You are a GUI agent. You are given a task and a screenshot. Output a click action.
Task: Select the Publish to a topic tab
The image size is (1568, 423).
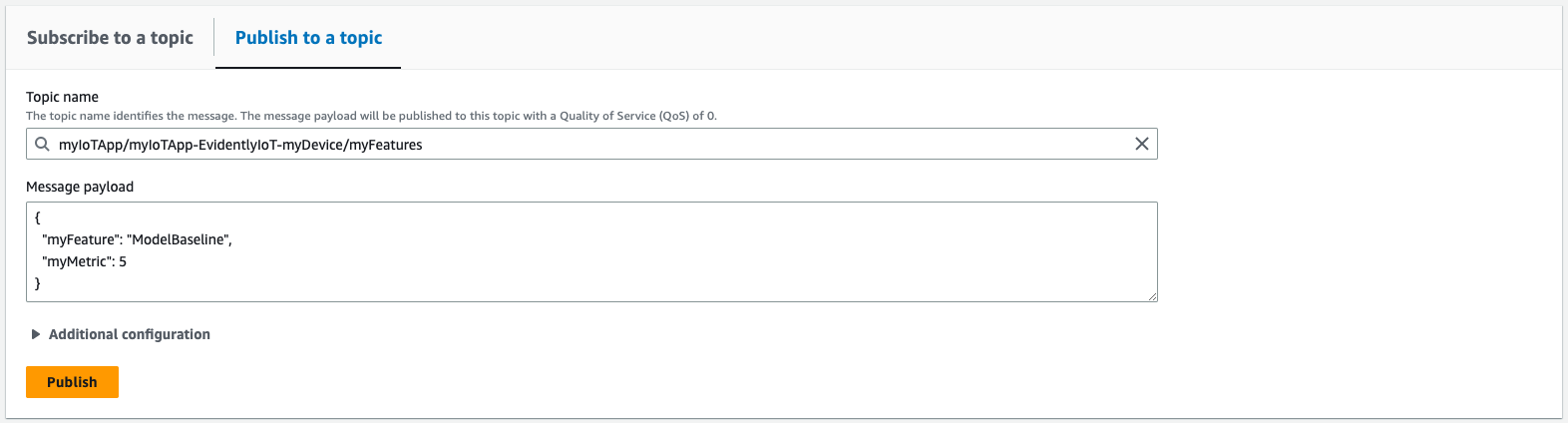point(308,37)
